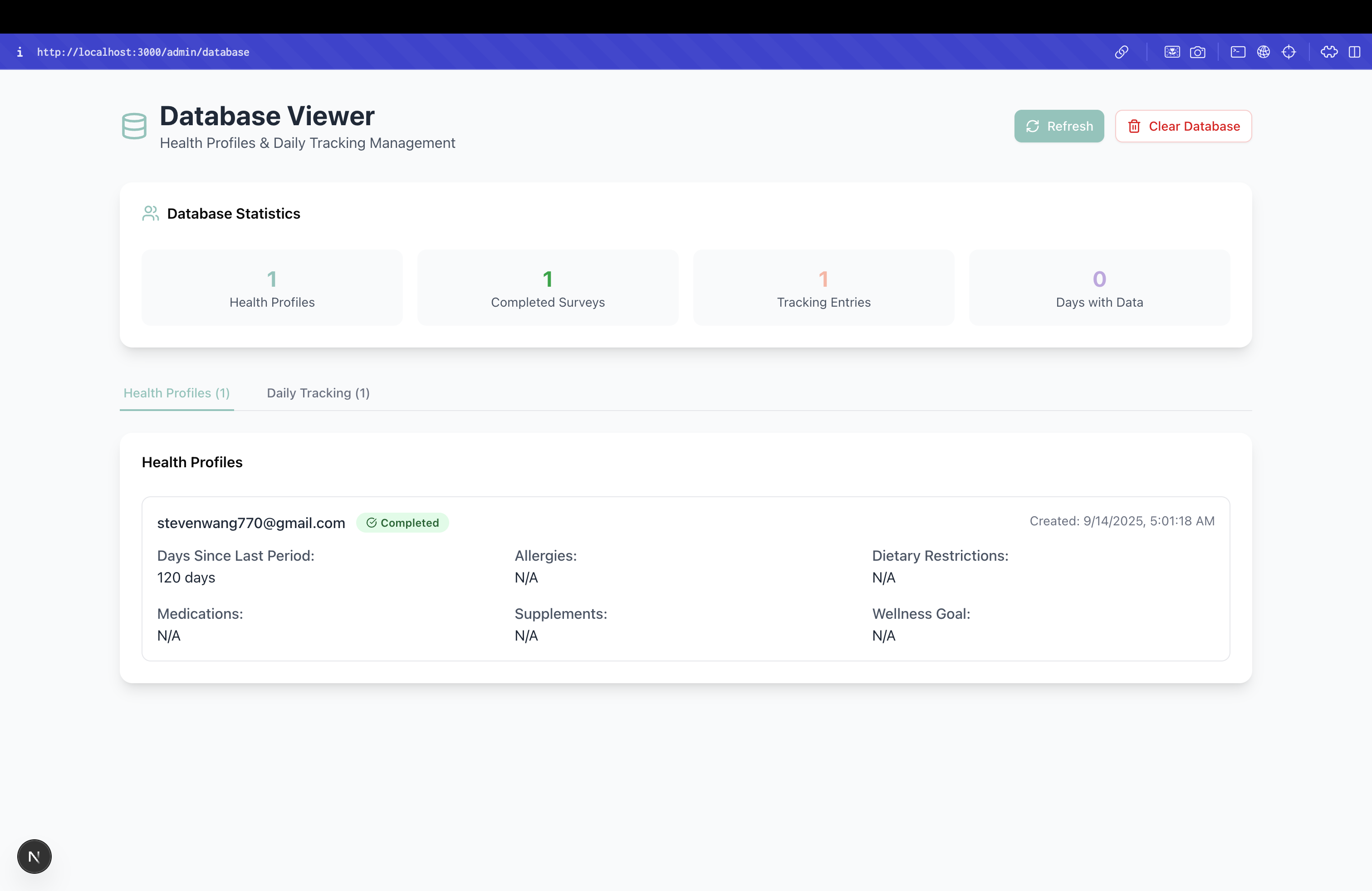Click the flower image capture icon
The width and height of the screenshot is (1372, 891).
click(1172, 52)
